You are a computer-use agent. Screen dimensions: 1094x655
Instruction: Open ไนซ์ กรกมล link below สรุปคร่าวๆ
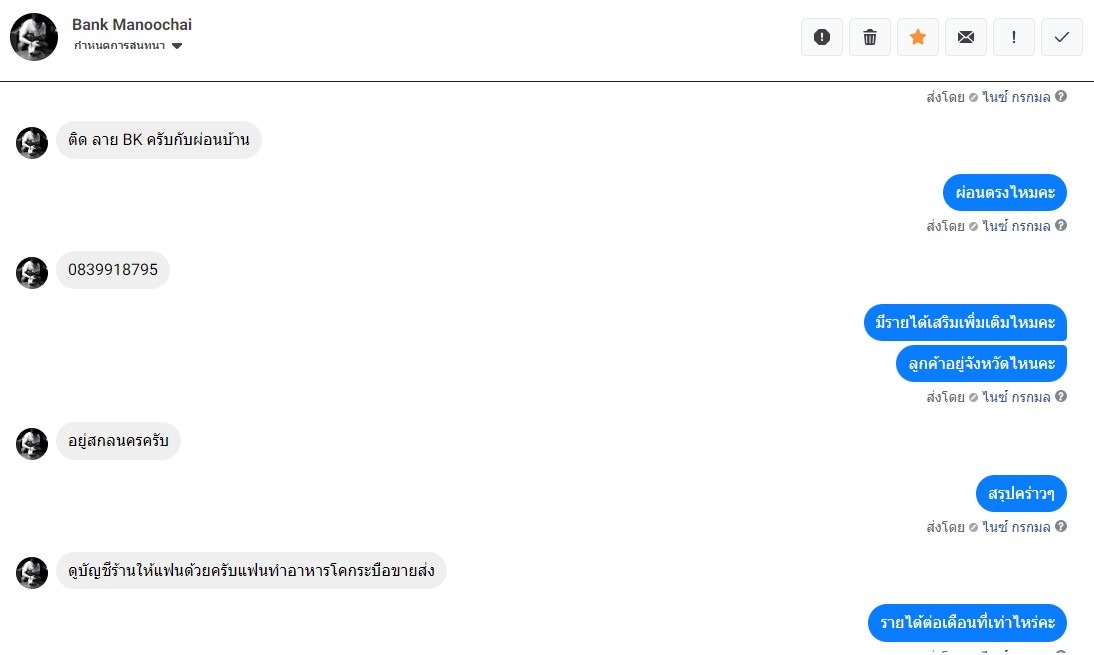(x=1016, y=527)
